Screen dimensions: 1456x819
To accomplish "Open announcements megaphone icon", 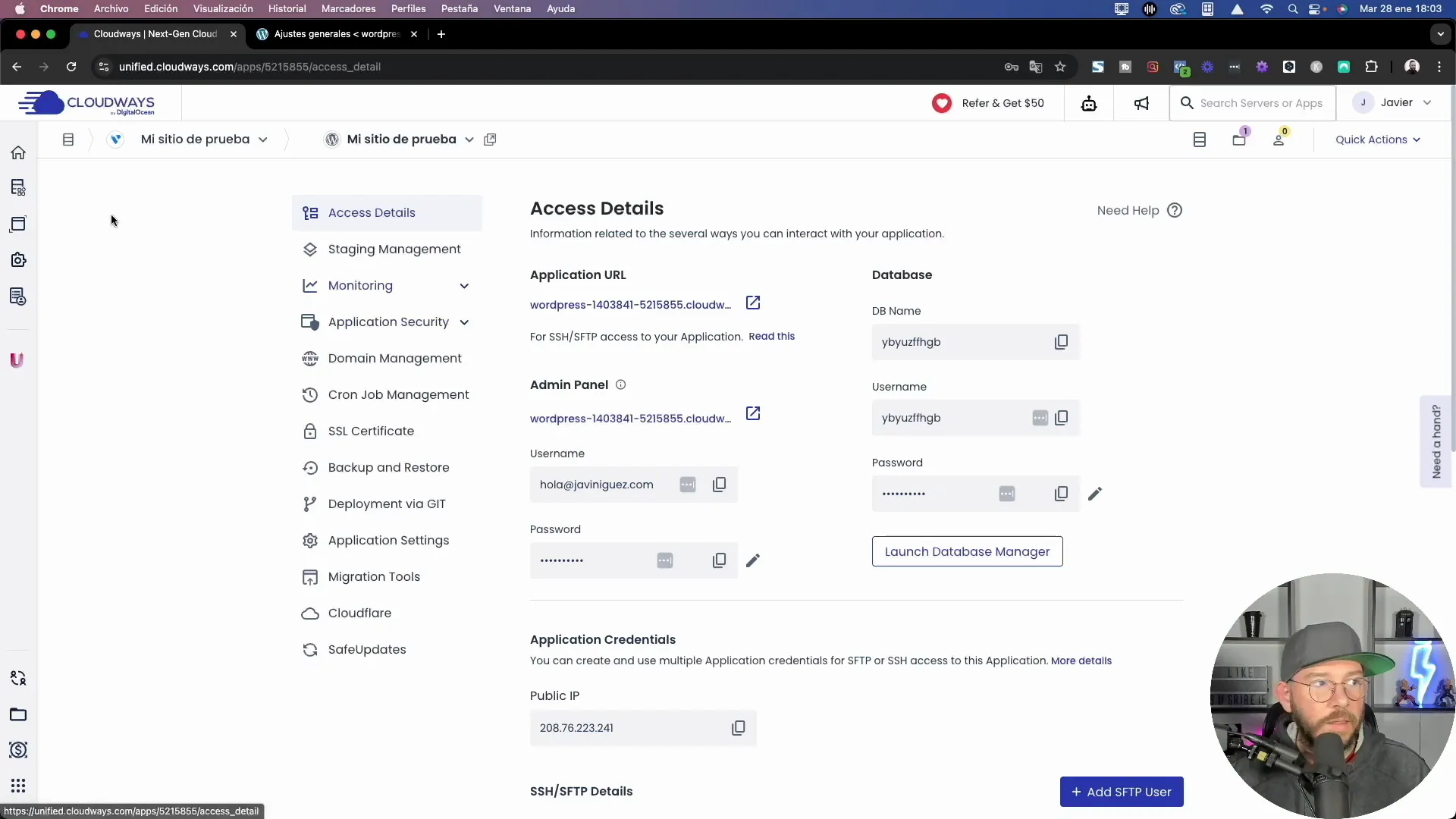I will click(1141, 103).
